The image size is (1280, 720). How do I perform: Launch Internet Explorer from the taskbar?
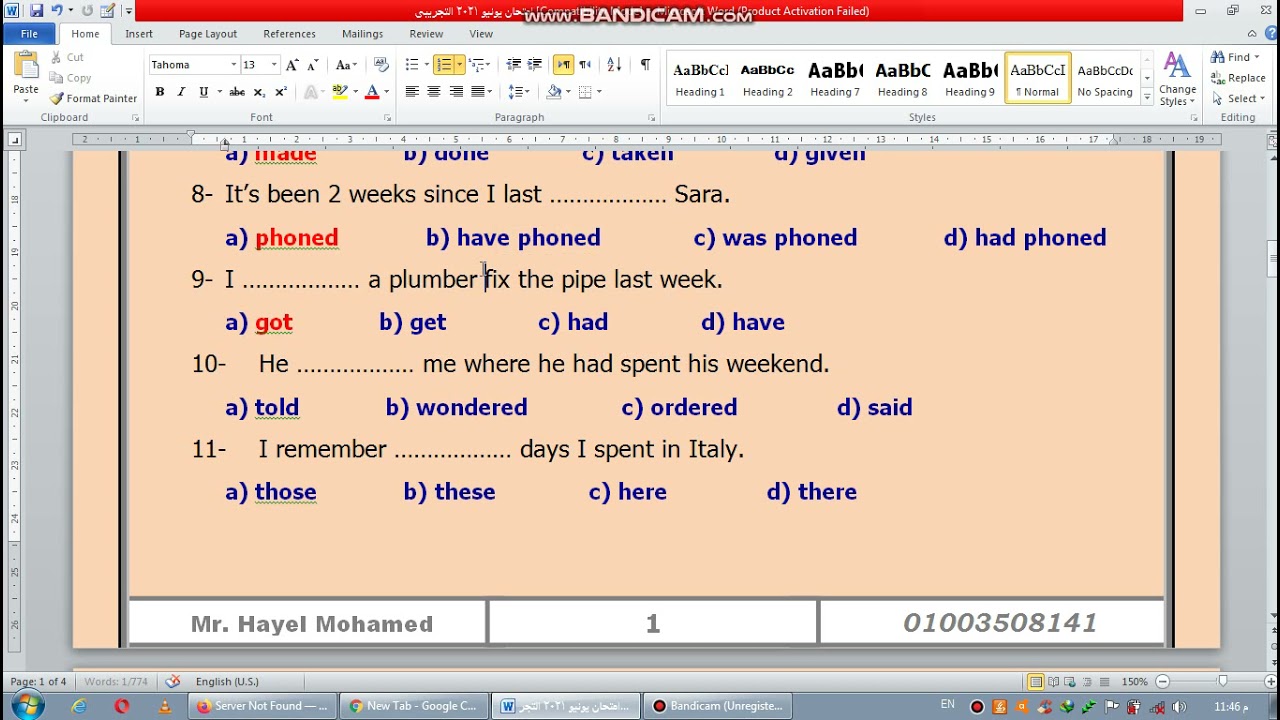coord(79,706)
